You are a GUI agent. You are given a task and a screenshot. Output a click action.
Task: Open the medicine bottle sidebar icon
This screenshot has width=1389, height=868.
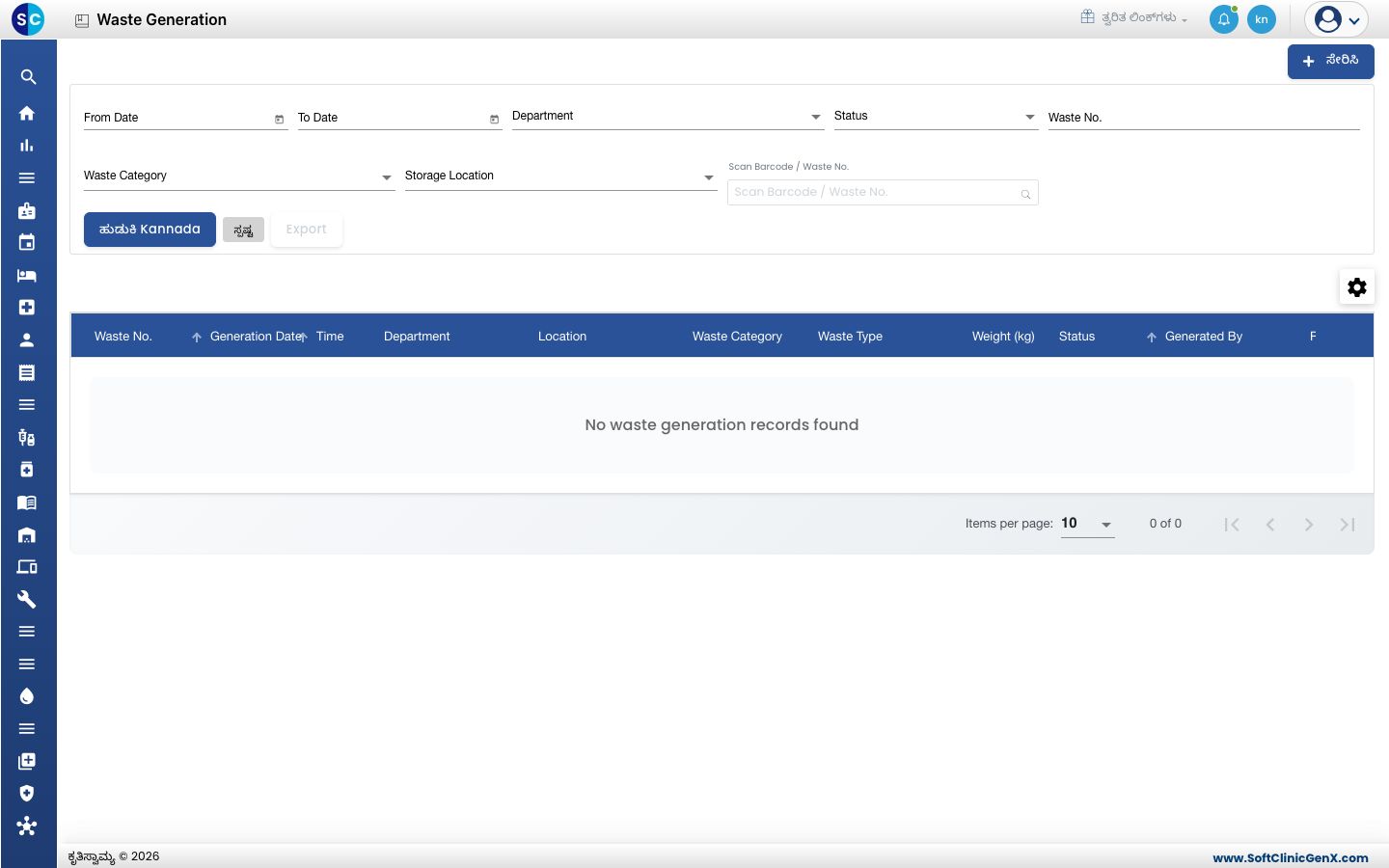pos(27,470)
